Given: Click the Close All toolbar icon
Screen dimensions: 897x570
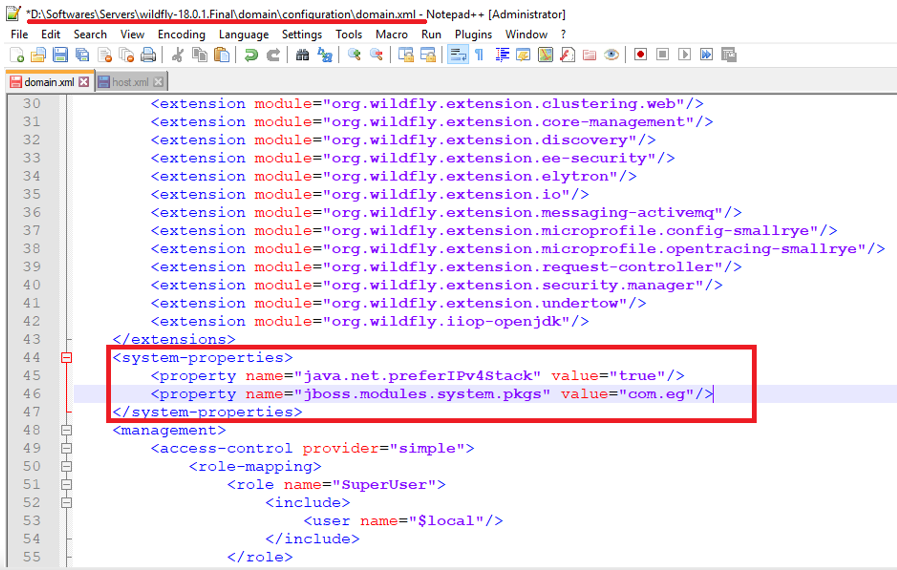Looking at the screenshot, I should click(126, 55).
